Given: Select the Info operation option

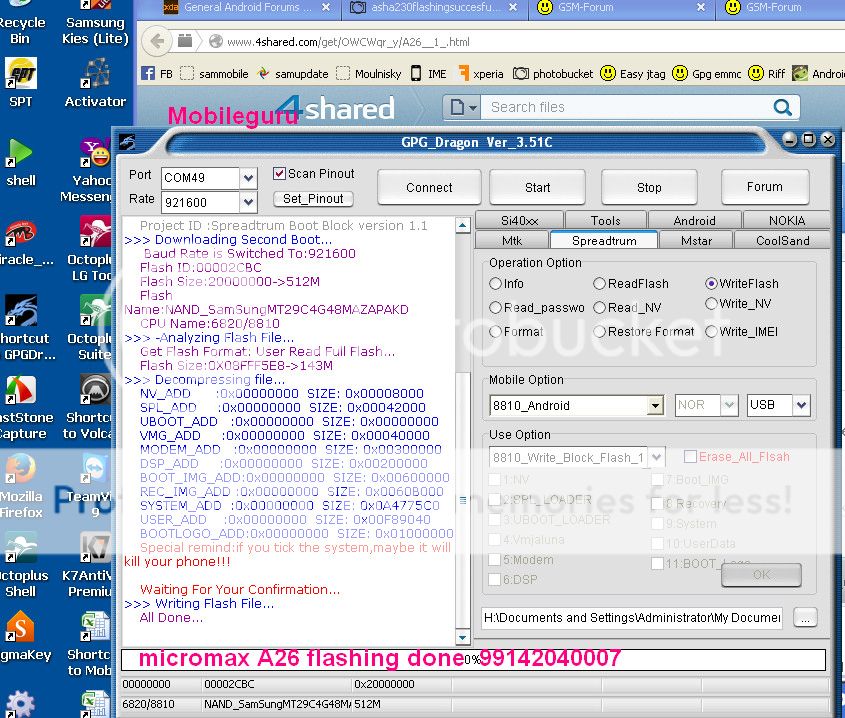Looking at the screenshot, I should 495,284.
